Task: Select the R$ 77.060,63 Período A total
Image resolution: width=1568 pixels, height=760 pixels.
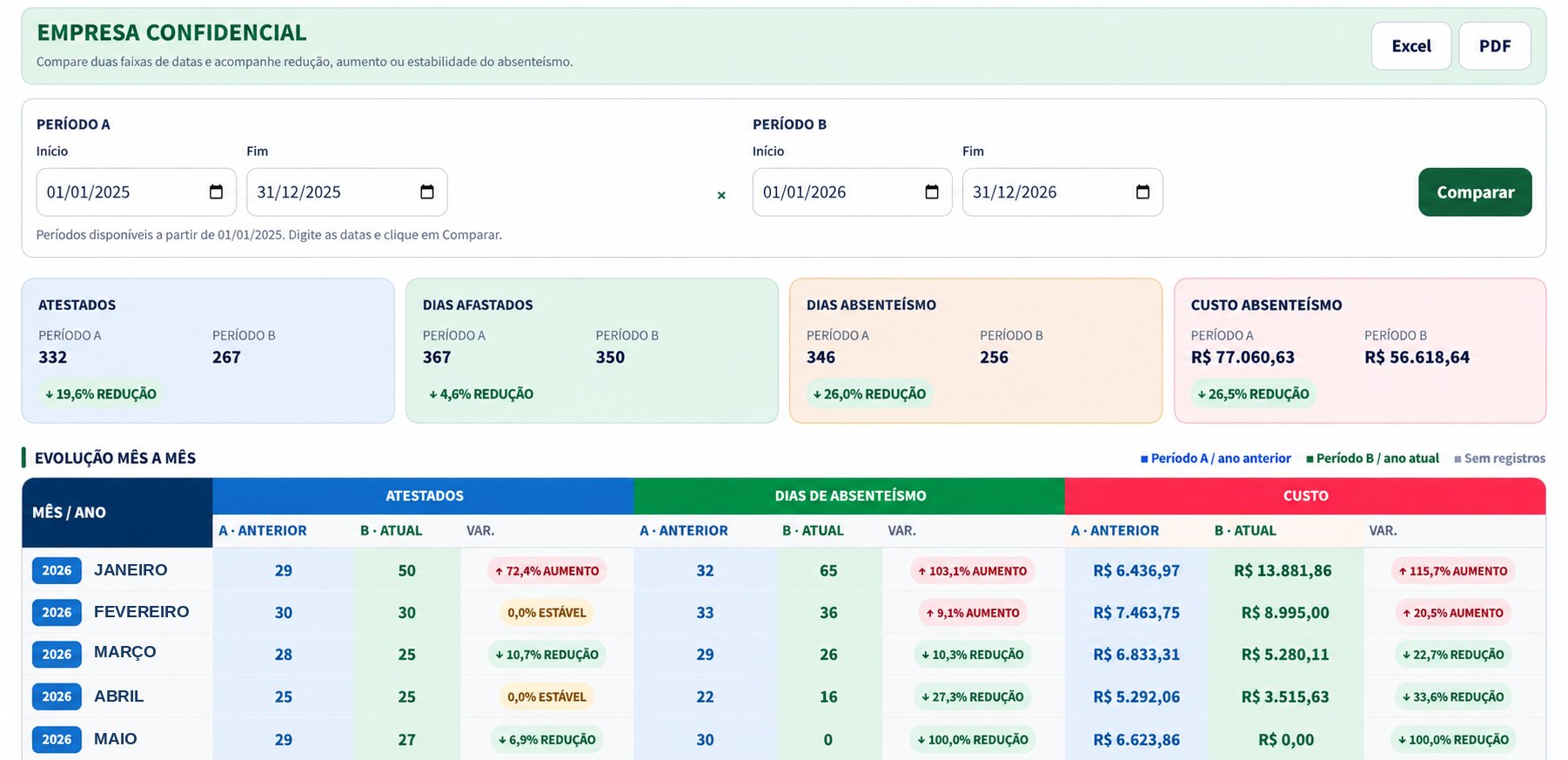Action: pyautogui.click(x=1243, y=357)
